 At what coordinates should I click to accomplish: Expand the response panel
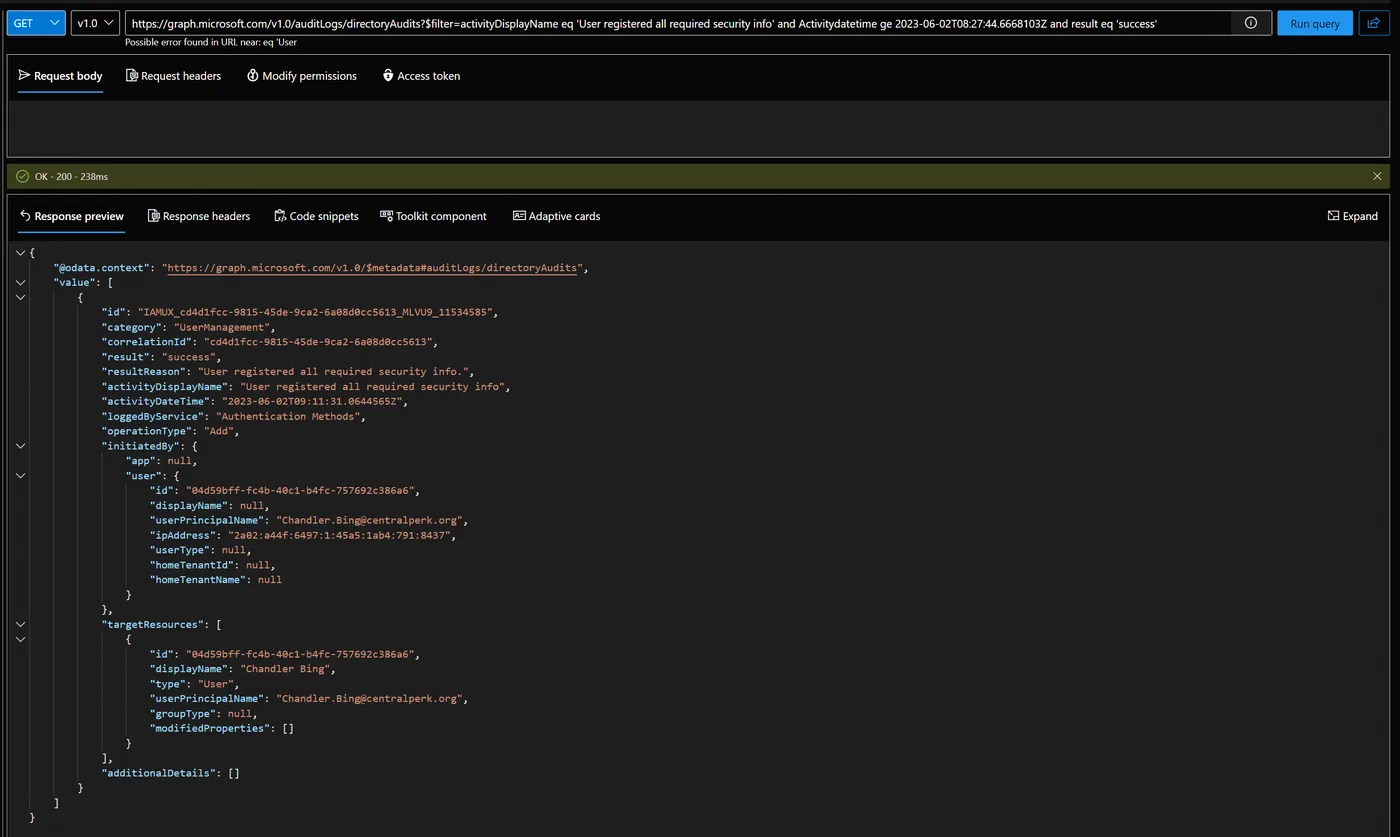tap(1352, 216)
